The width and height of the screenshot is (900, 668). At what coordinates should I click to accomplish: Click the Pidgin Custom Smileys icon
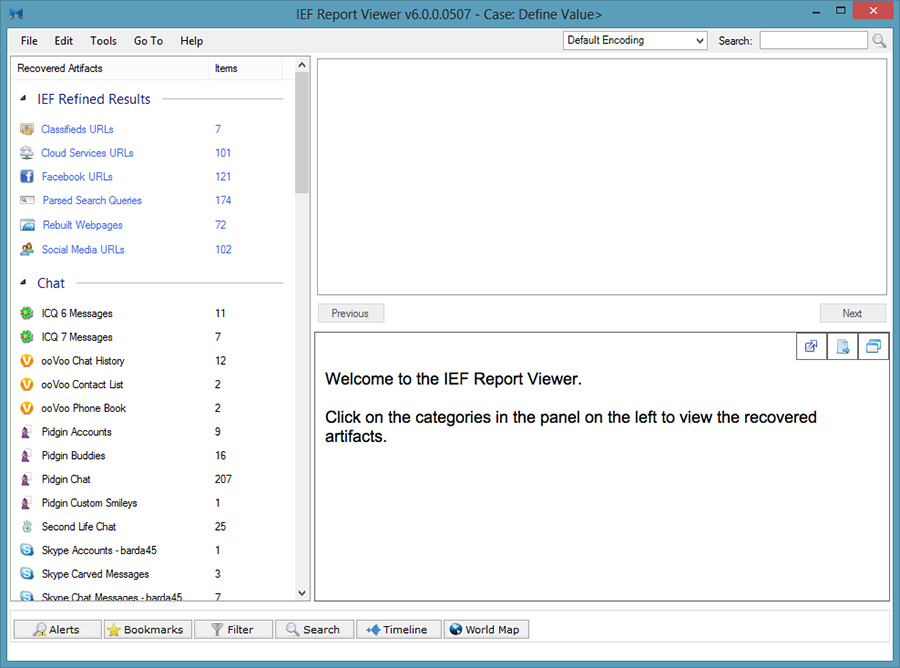[26, 503]
